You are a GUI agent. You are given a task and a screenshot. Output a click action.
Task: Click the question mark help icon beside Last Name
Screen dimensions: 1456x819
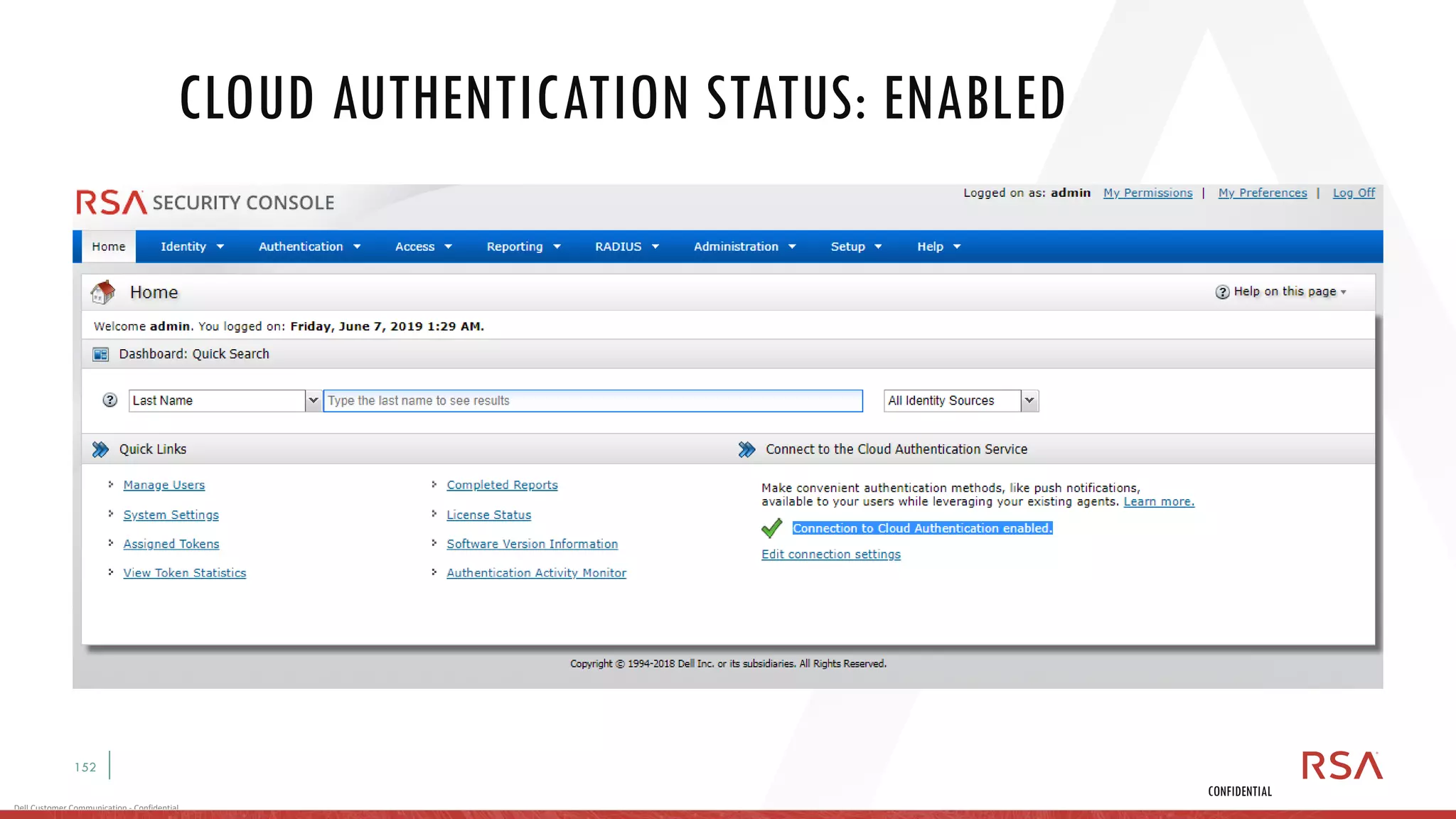tap(109, 400)
